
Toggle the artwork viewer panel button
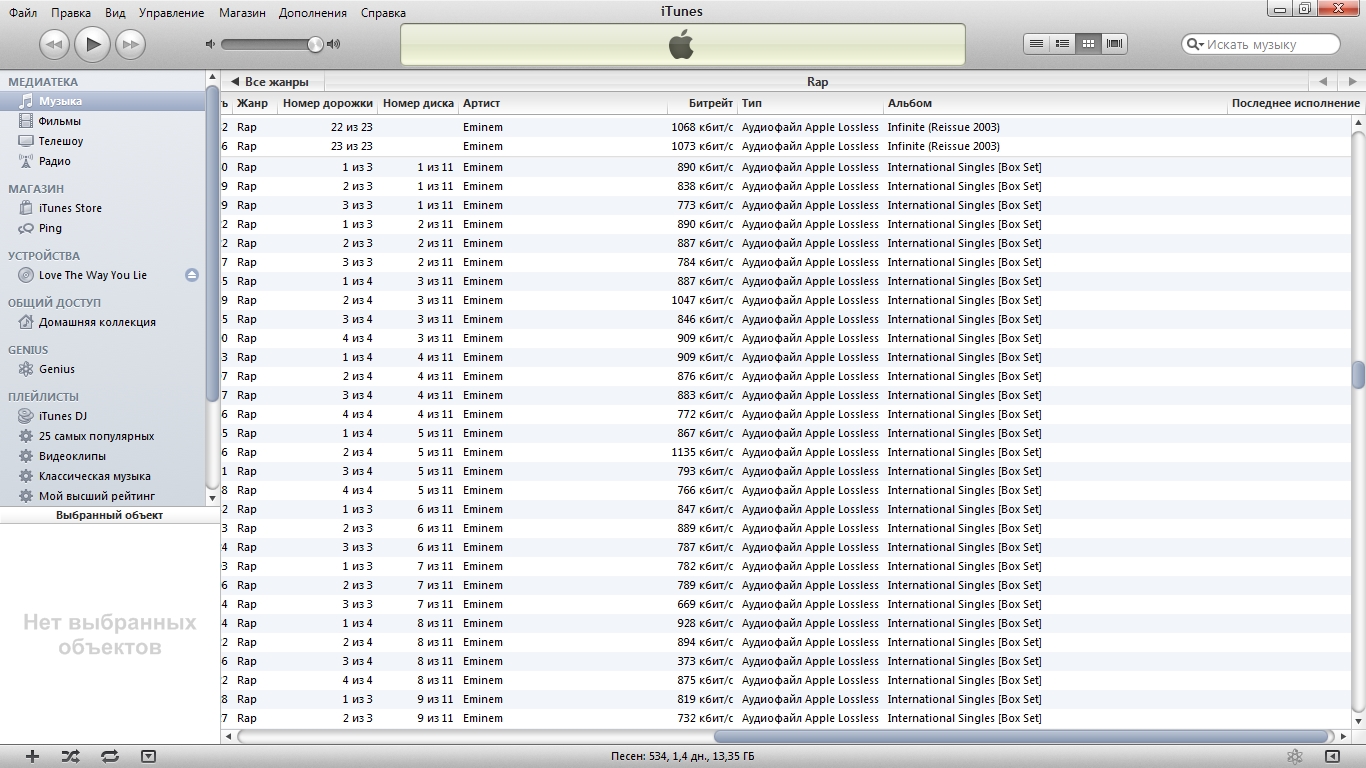148,757
